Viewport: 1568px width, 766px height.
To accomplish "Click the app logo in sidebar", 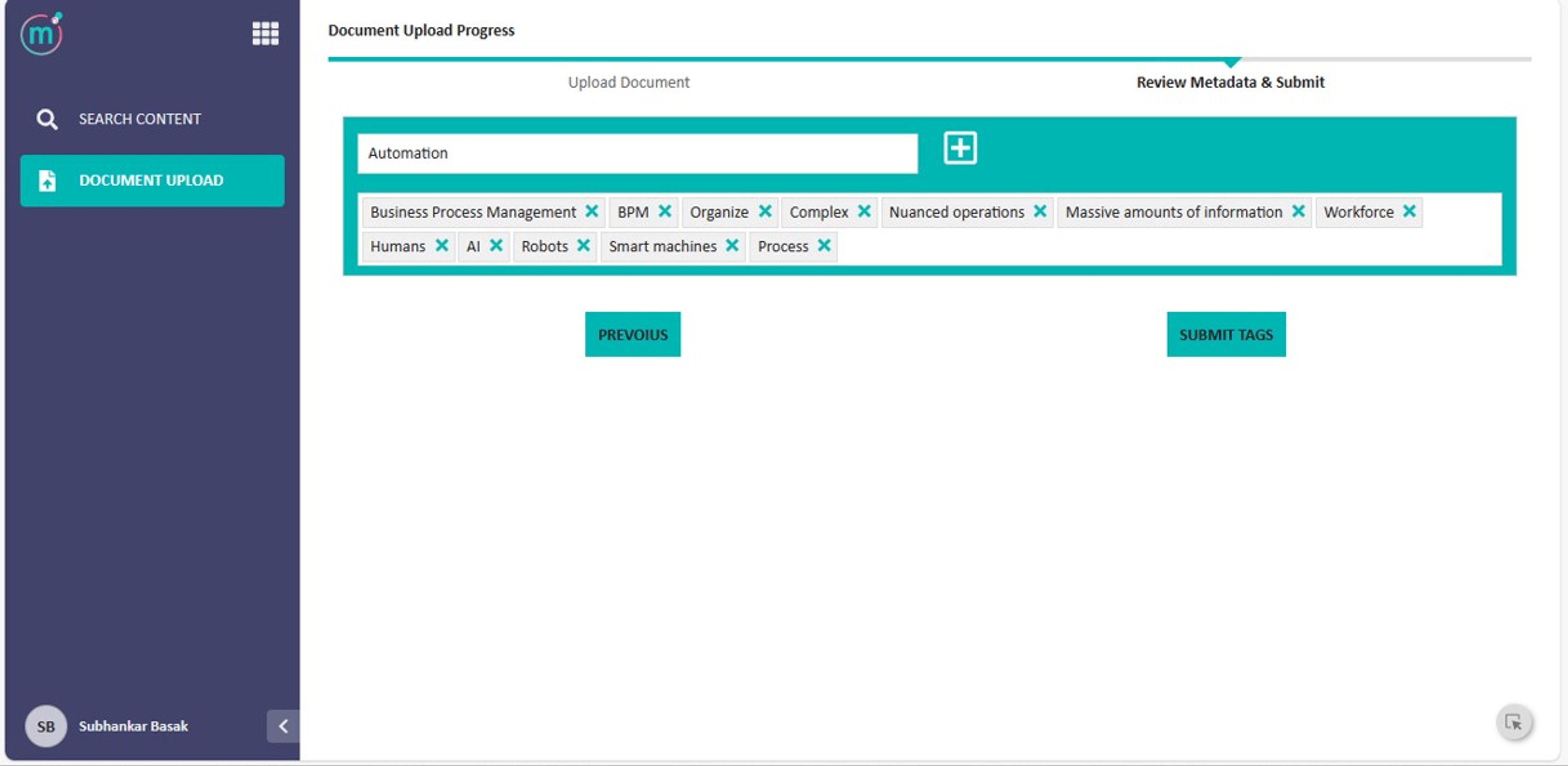I will (41, 33).
